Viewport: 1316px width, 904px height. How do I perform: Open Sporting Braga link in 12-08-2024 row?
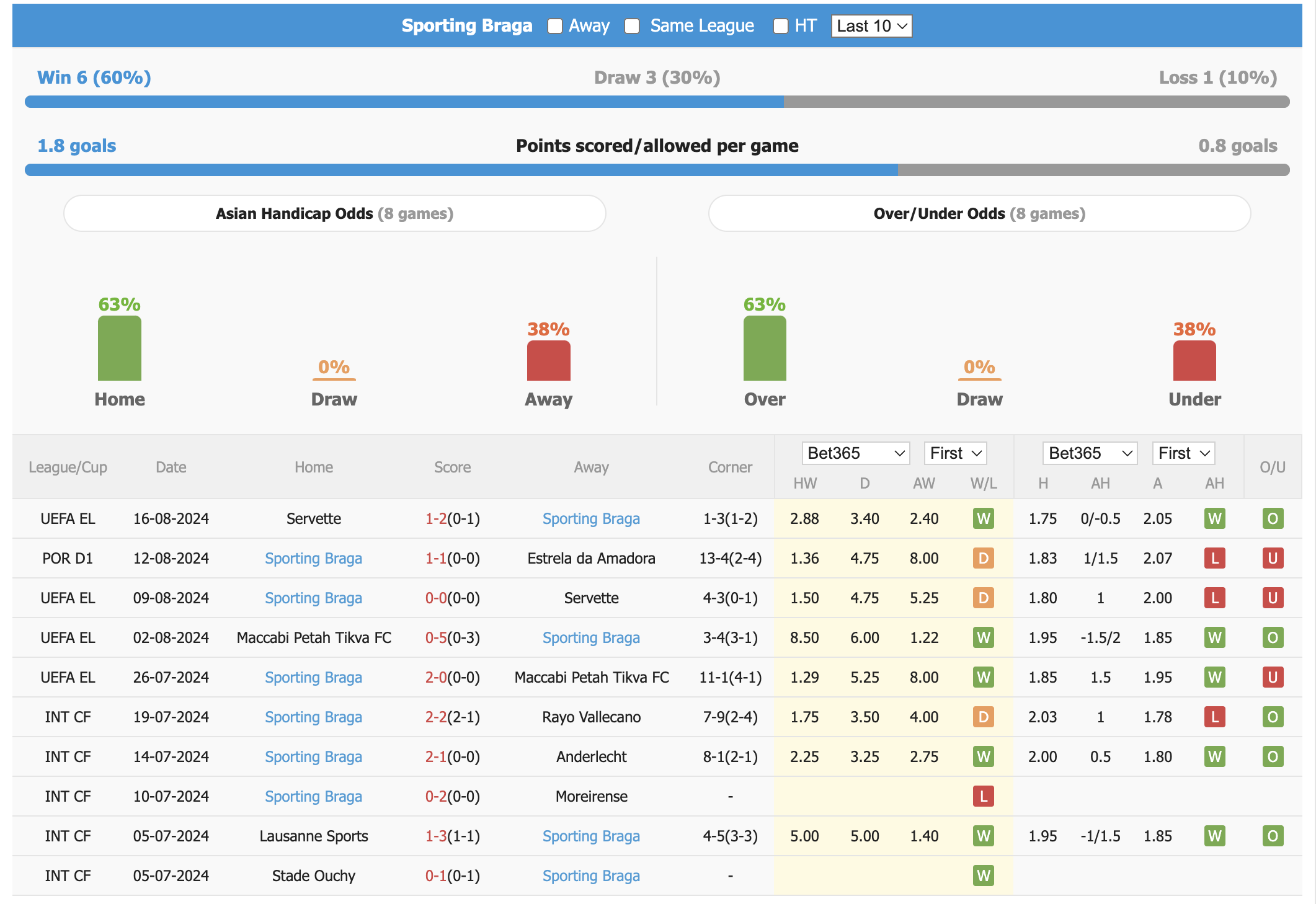click(313, 558)
